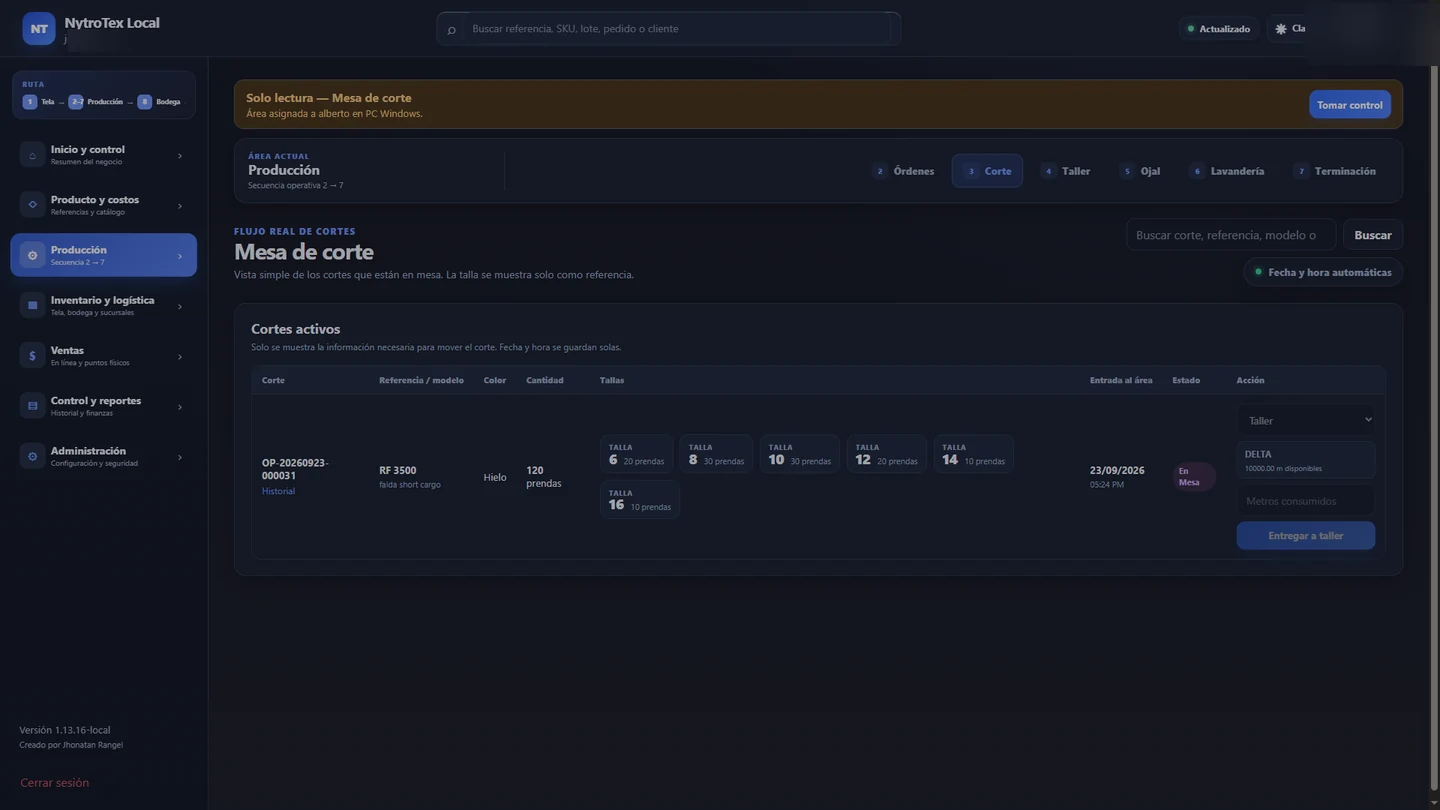
Task: Switch to the Órdenes step tab
Action: click(x=903, y=171)
